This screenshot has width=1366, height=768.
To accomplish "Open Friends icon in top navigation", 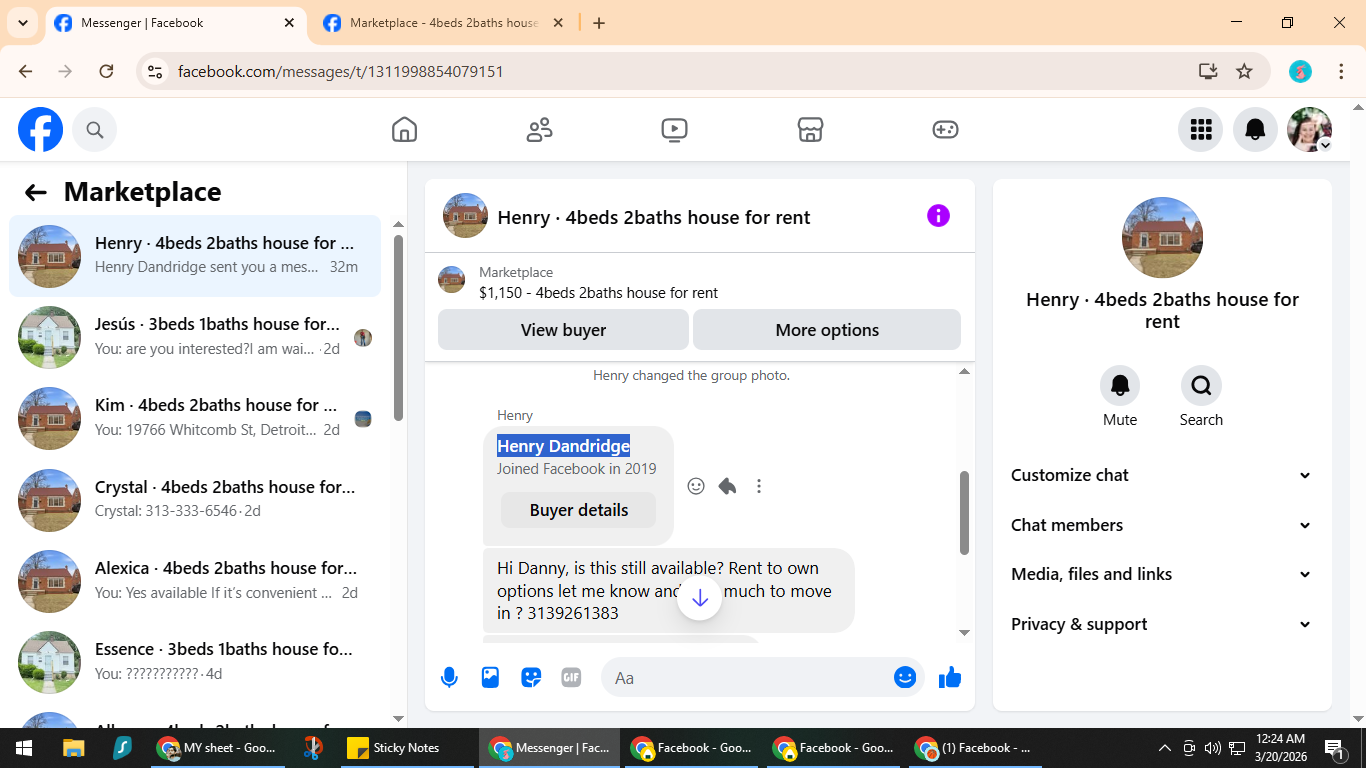I will 539,130.
